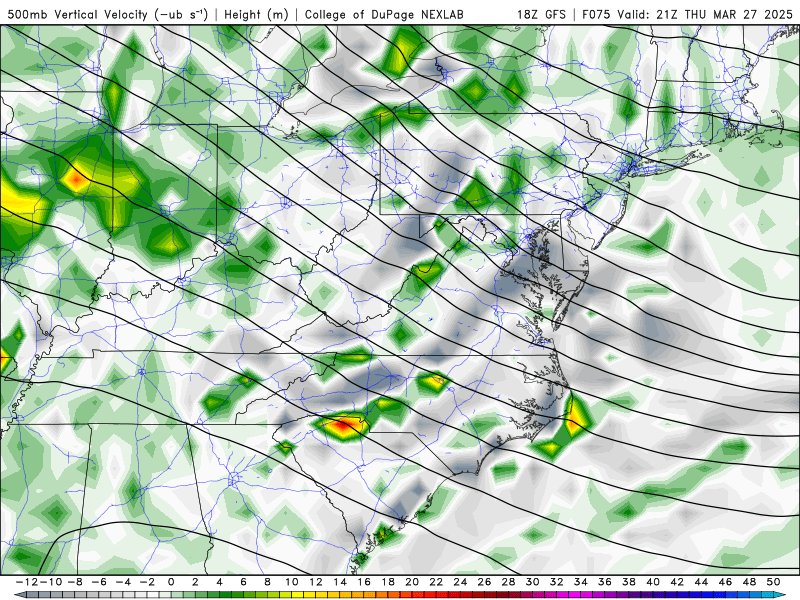The height and width of the screenshot is (600, 800).
Task: Click the 'Valid: 21Z THU MAR 27 2025' text
Action: click(x=705, y=14)
